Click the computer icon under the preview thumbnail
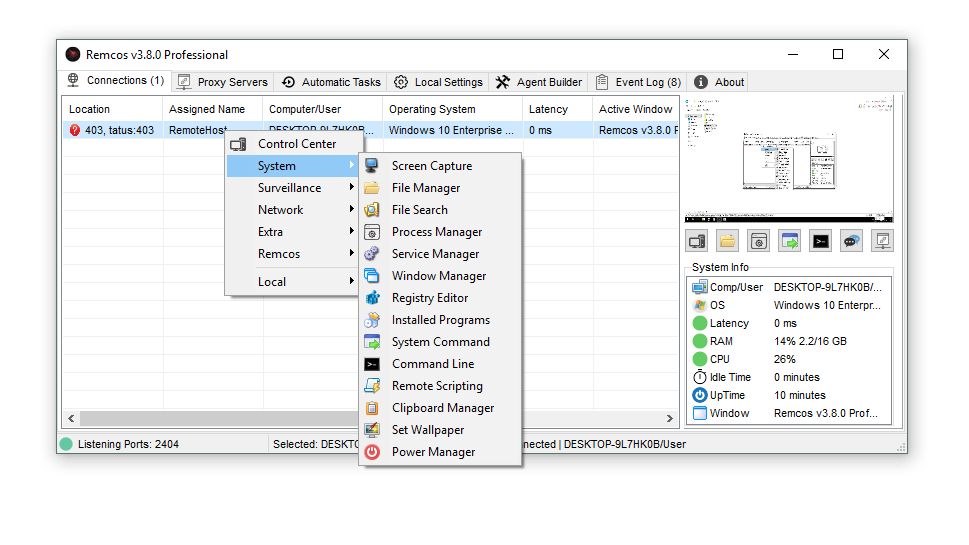This screenshot has width=969, height=545. 697,241
